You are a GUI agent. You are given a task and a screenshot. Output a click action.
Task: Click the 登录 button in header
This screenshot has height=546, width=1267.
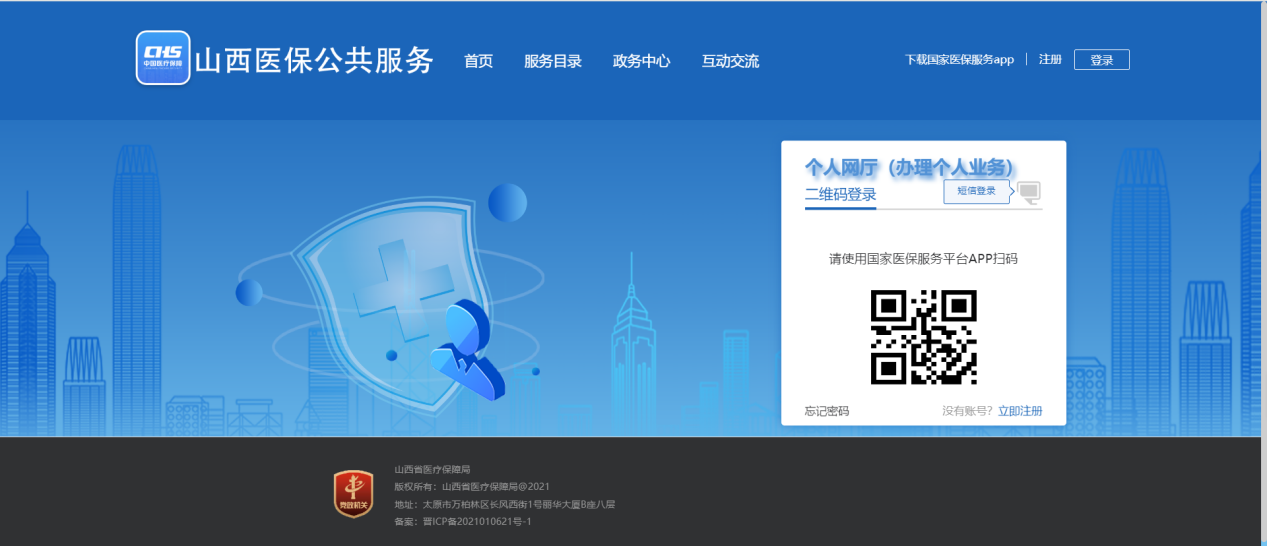click(1101, 60)
